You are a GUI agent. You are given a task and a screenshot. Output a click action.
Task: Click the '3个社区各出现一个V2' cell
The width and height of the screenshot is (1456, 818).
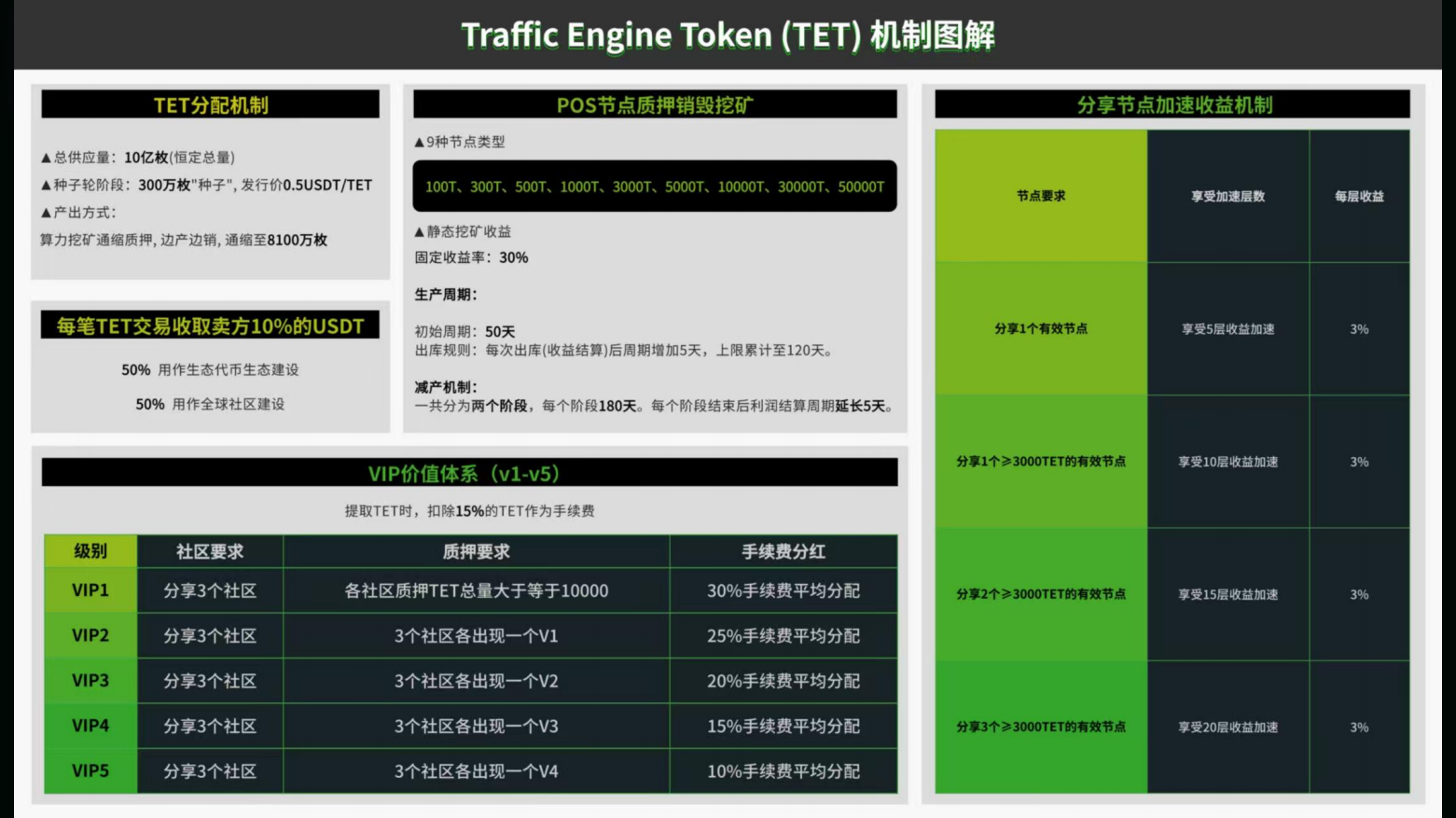[x=476, y=681]
